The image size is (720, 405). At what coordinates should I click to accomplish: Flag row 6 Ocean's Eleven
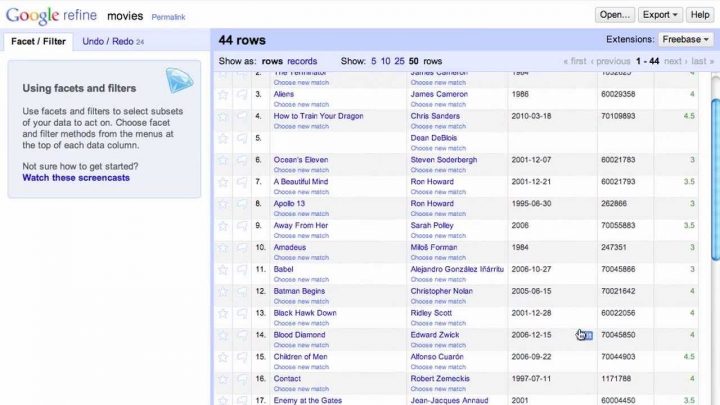[242, 161]
